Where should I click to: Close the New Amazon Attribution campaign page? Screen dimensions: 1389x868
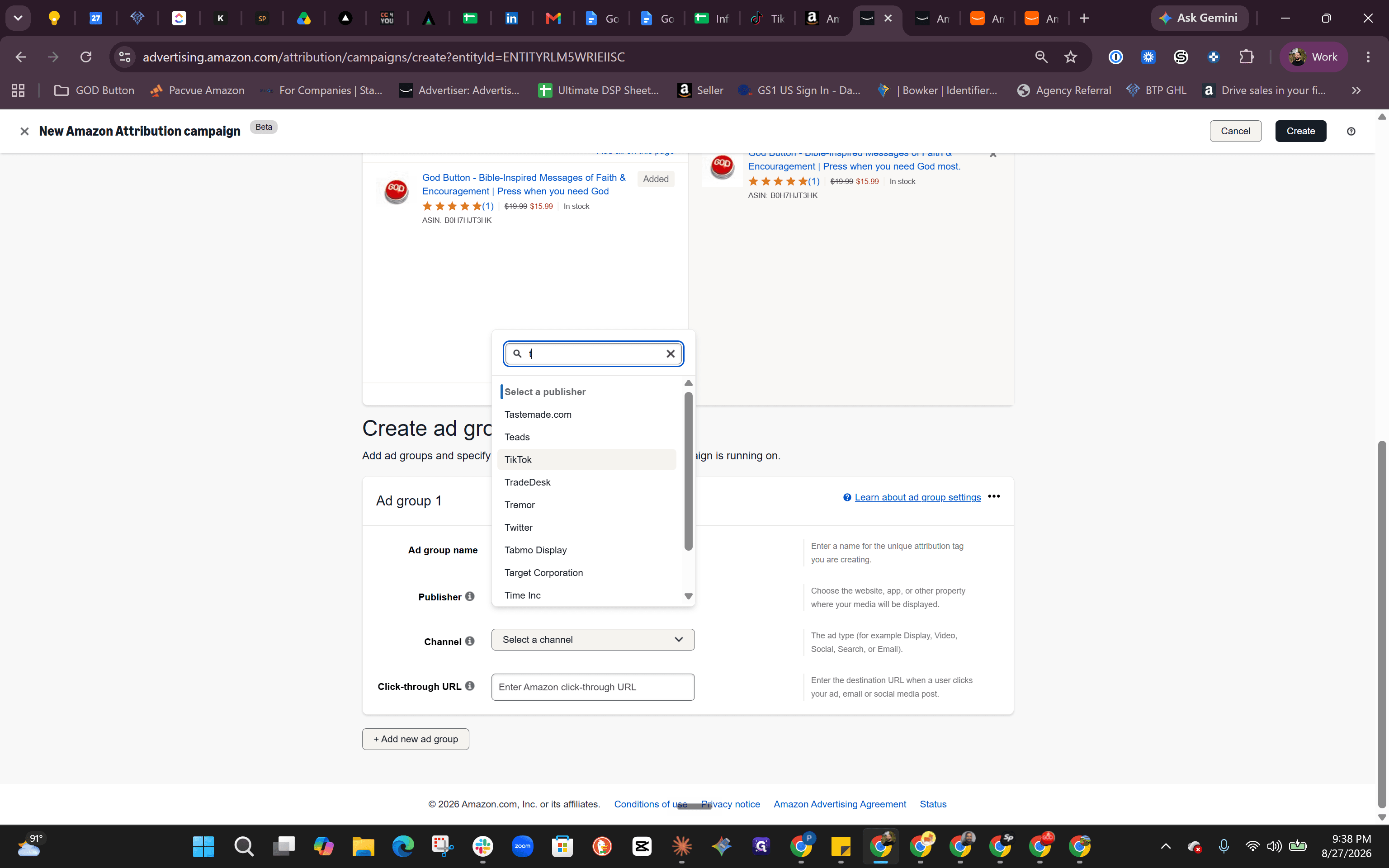point(24,132)
